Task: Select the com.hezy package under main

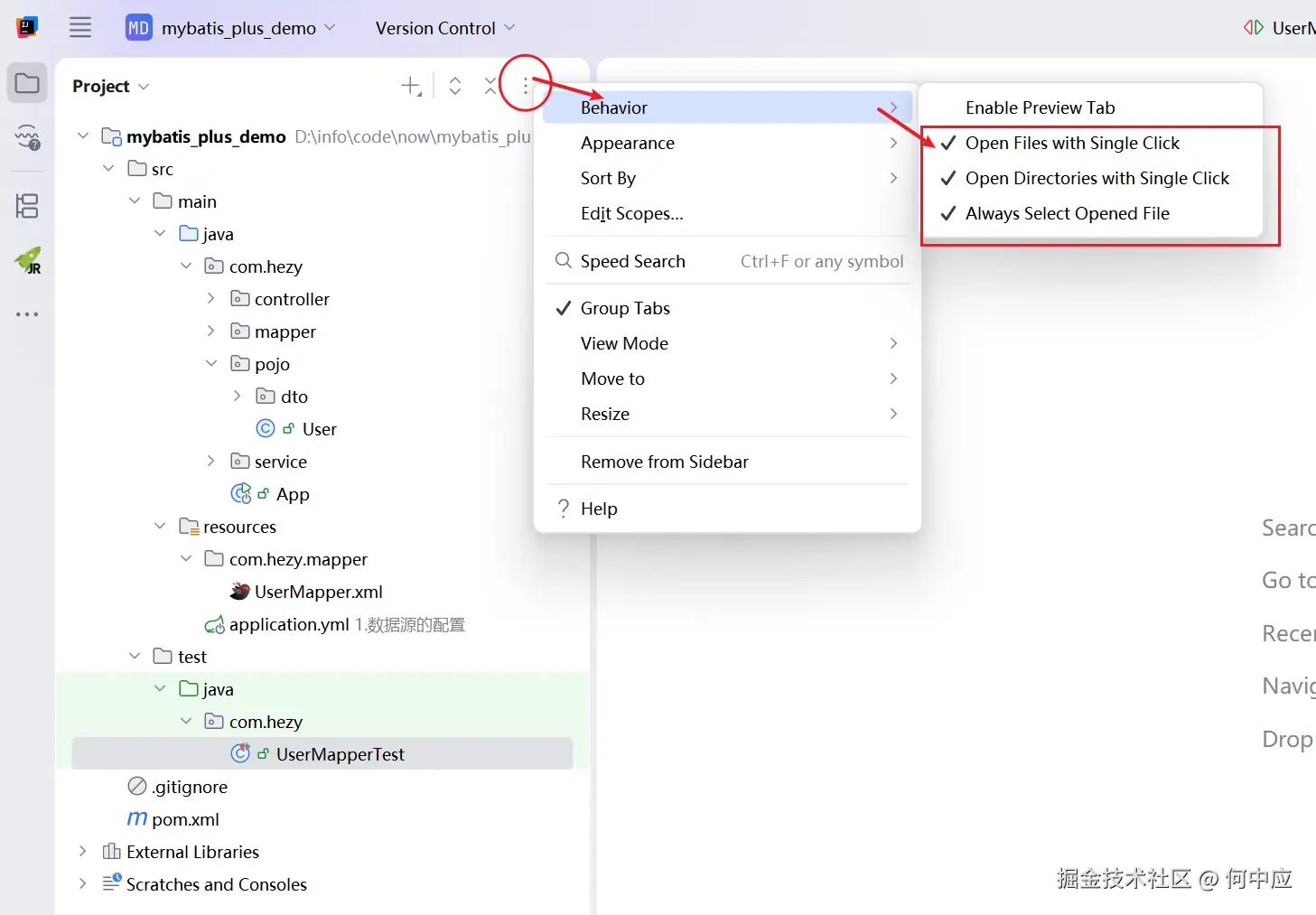Action: point(266,266)
